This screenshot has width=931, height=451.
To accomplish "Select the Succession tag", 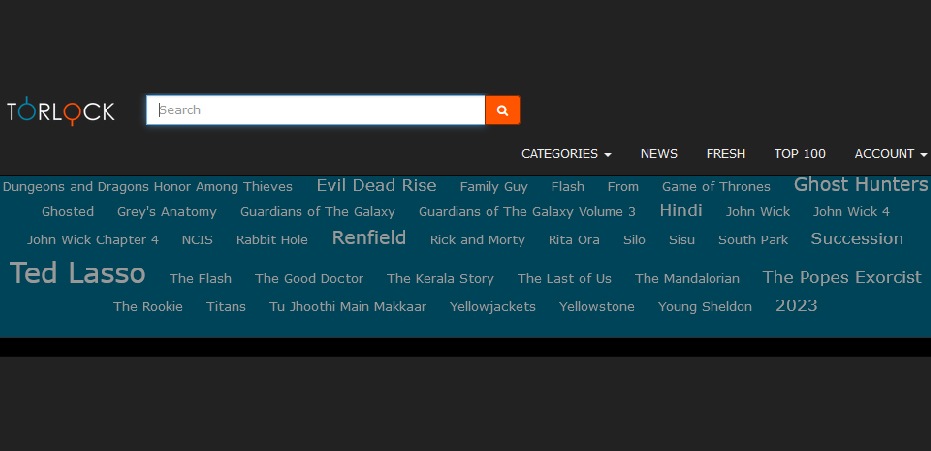I will click(857, 239).
